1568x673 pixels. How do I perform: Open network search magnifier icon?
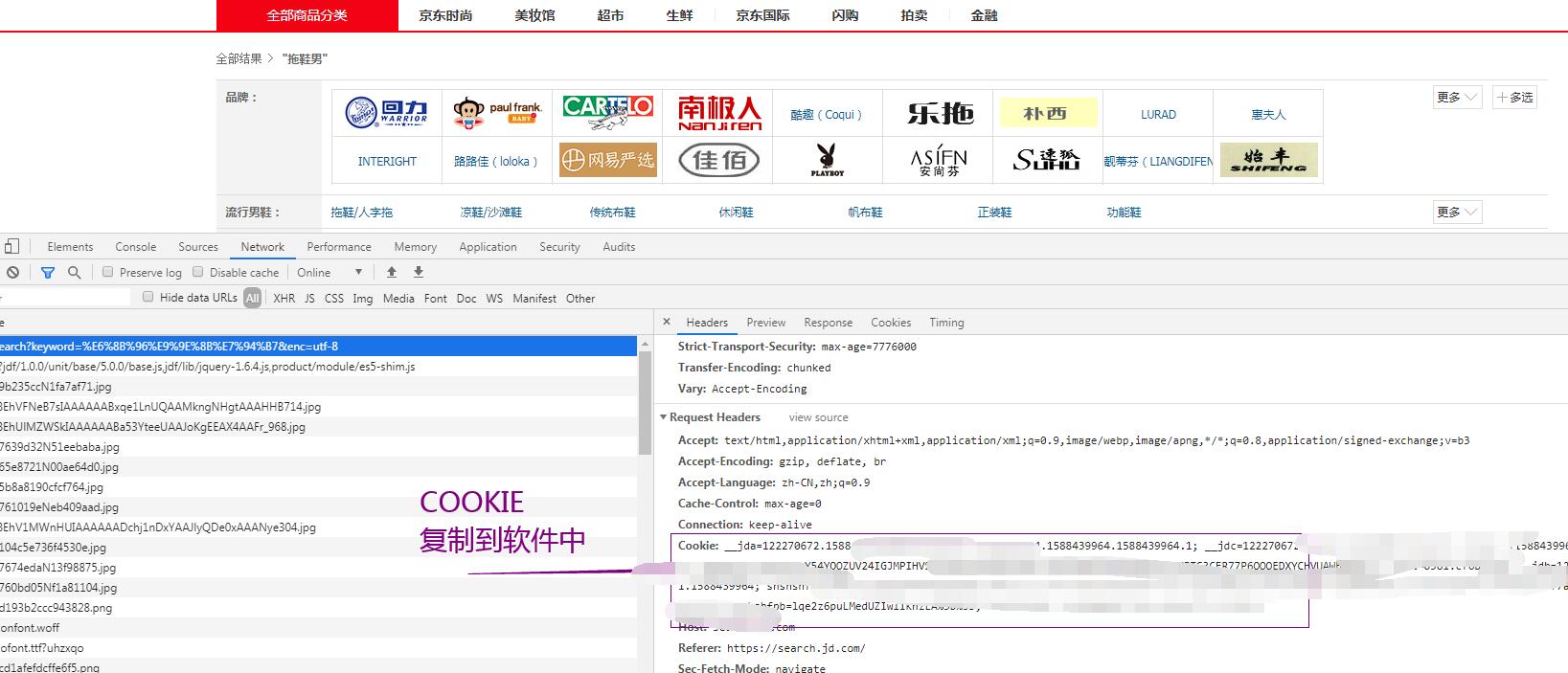(74, 273)
